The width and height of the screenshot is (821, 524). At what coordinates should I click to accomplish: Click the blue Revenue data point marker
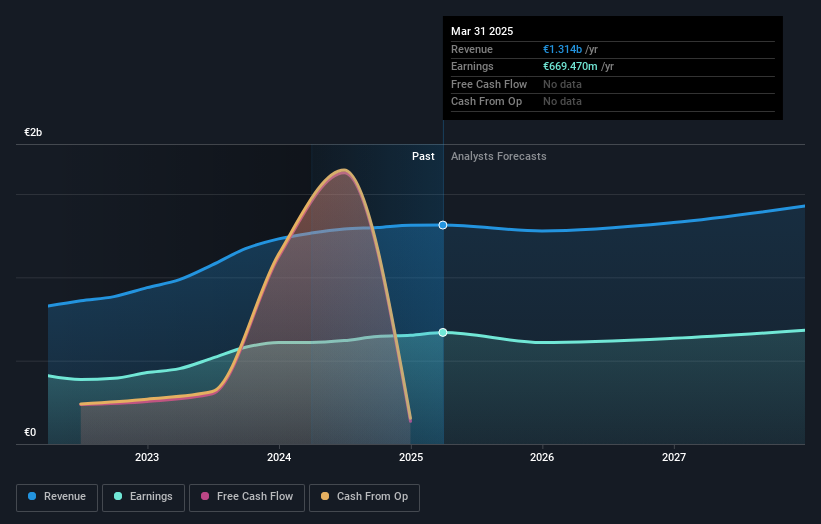pos(443,225)
